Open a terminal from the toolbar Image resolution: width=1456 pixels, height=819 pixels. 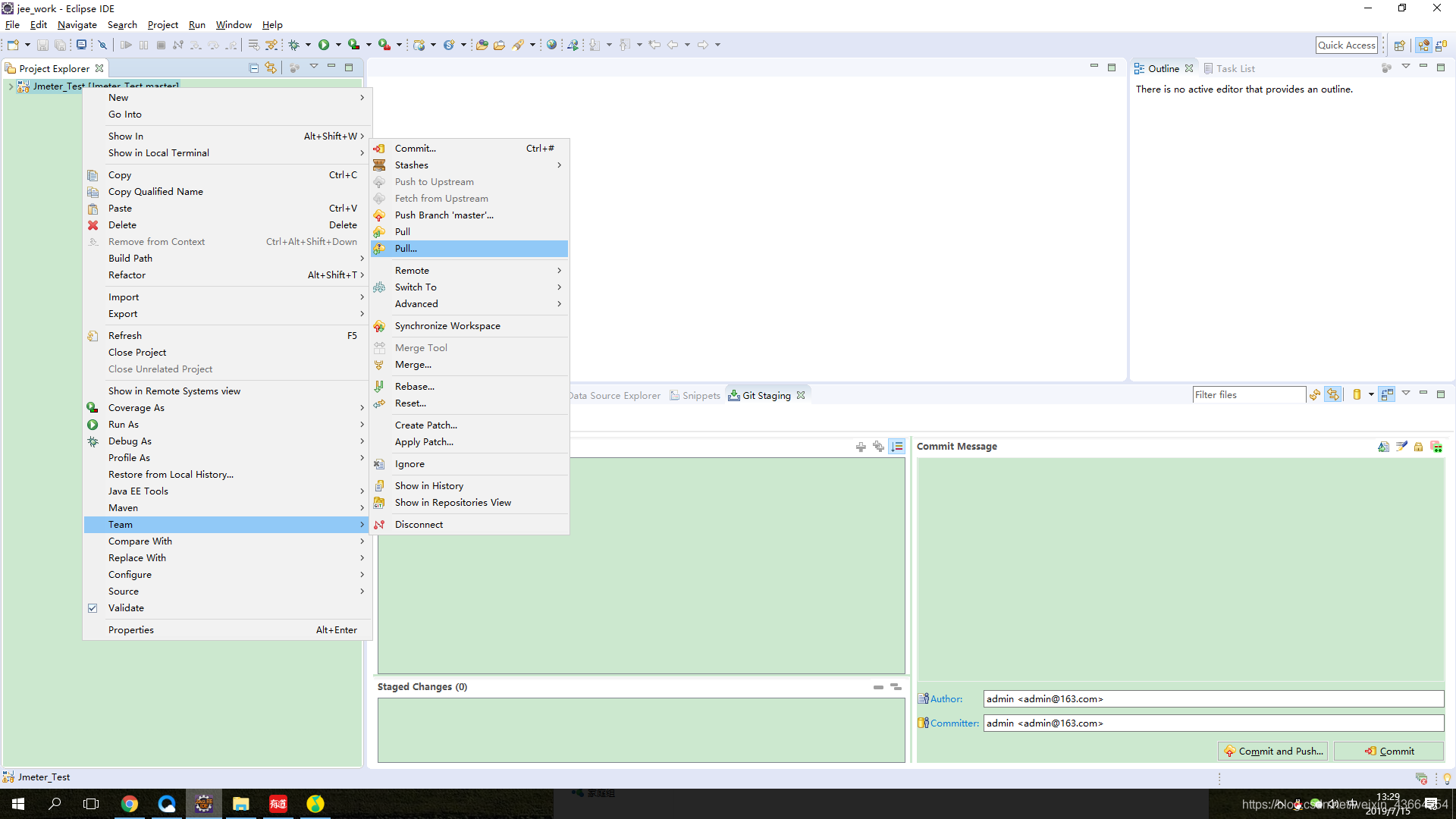point(81,45)
